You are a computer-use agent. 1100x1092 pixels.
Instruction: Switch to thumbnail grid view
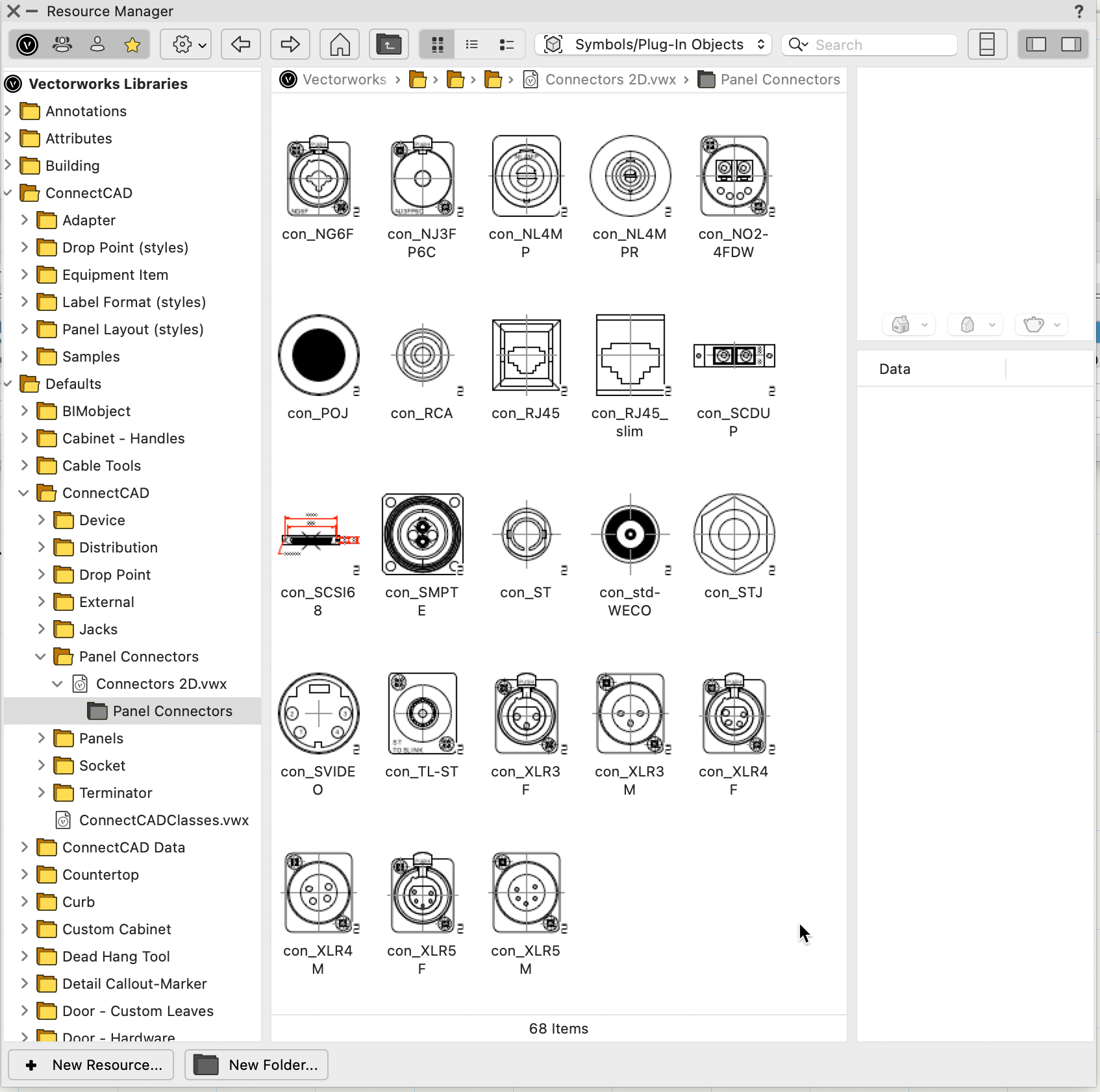pyautogui.click(x=438, y=45)
